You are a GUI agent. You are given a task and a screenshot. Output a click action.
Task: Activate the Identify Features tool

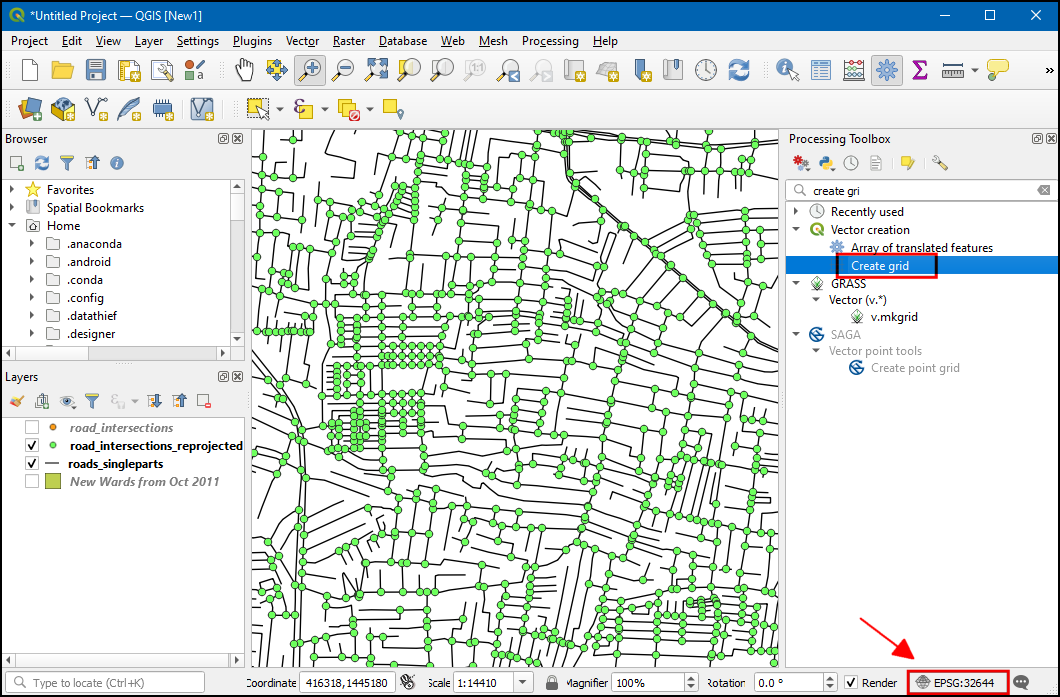[788, 70]
